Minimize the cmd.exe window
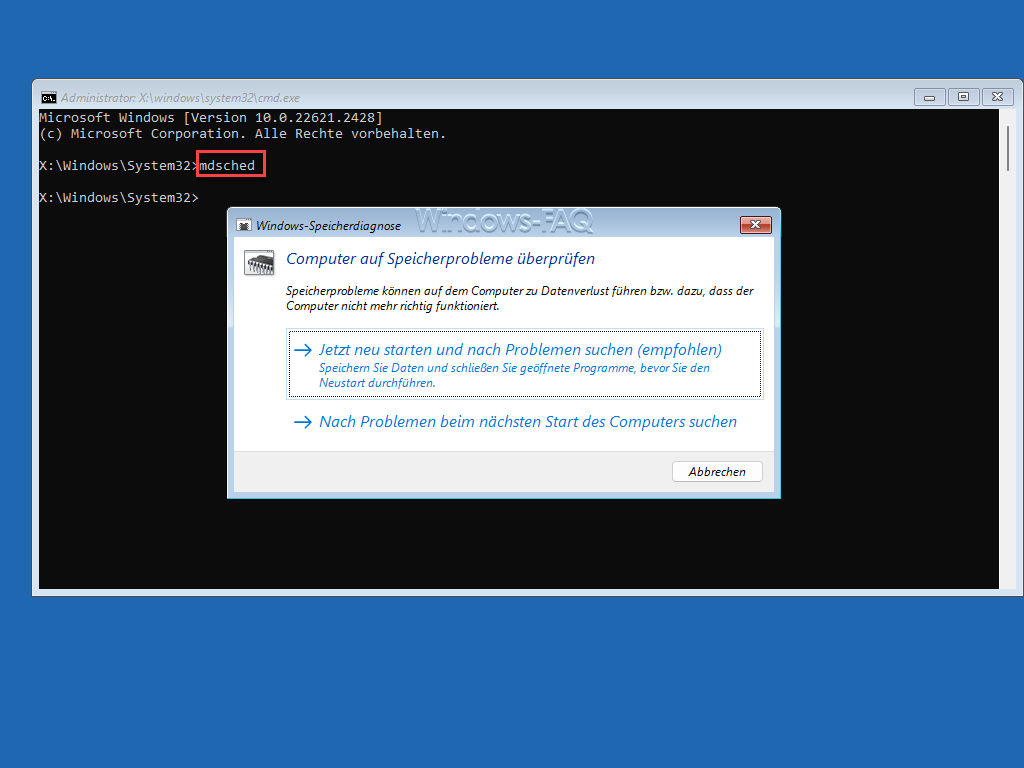This screenshot has width=1024, height=768. (x=929, y=97)
